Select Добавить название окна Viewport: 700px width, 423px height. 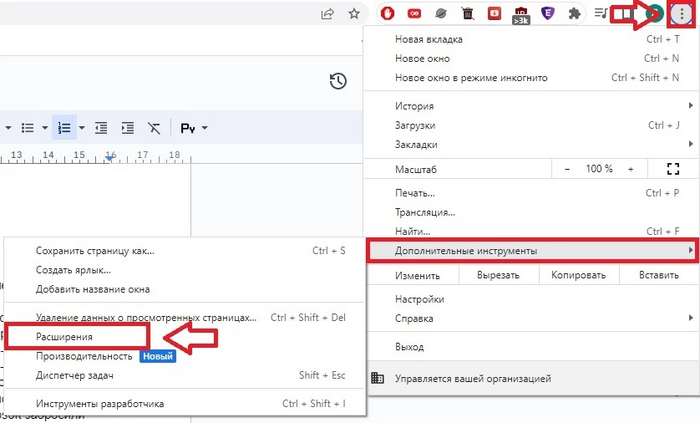tap(185, 289)
